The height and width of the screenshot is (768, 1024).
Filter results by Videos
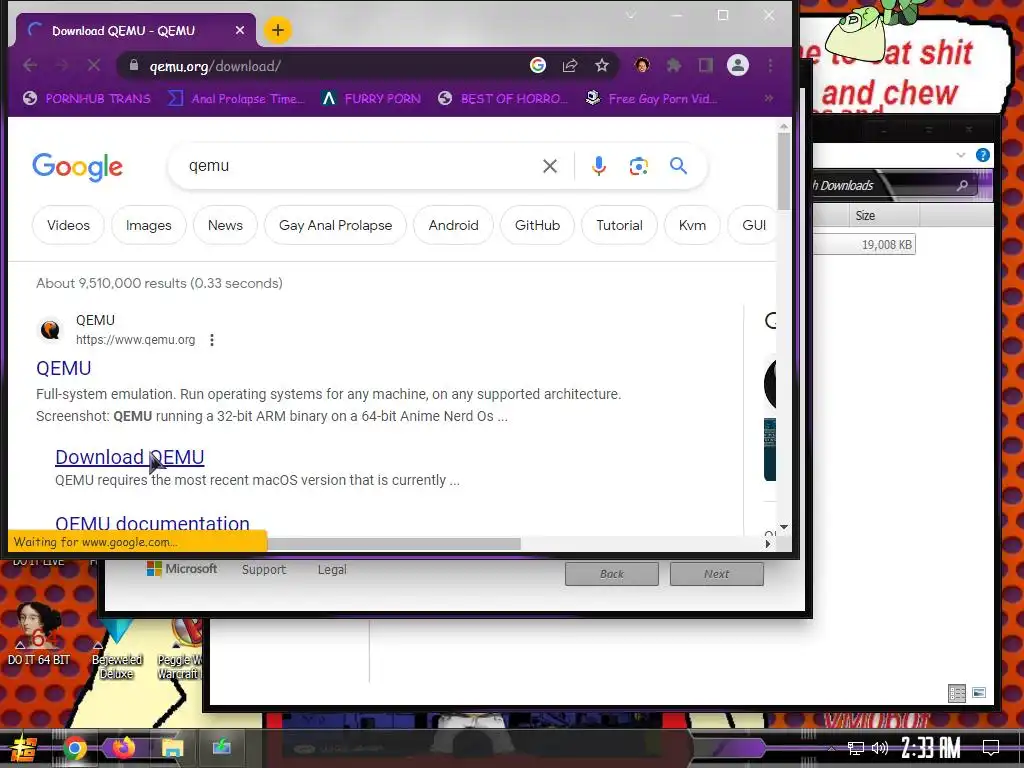tap(68, 225)
